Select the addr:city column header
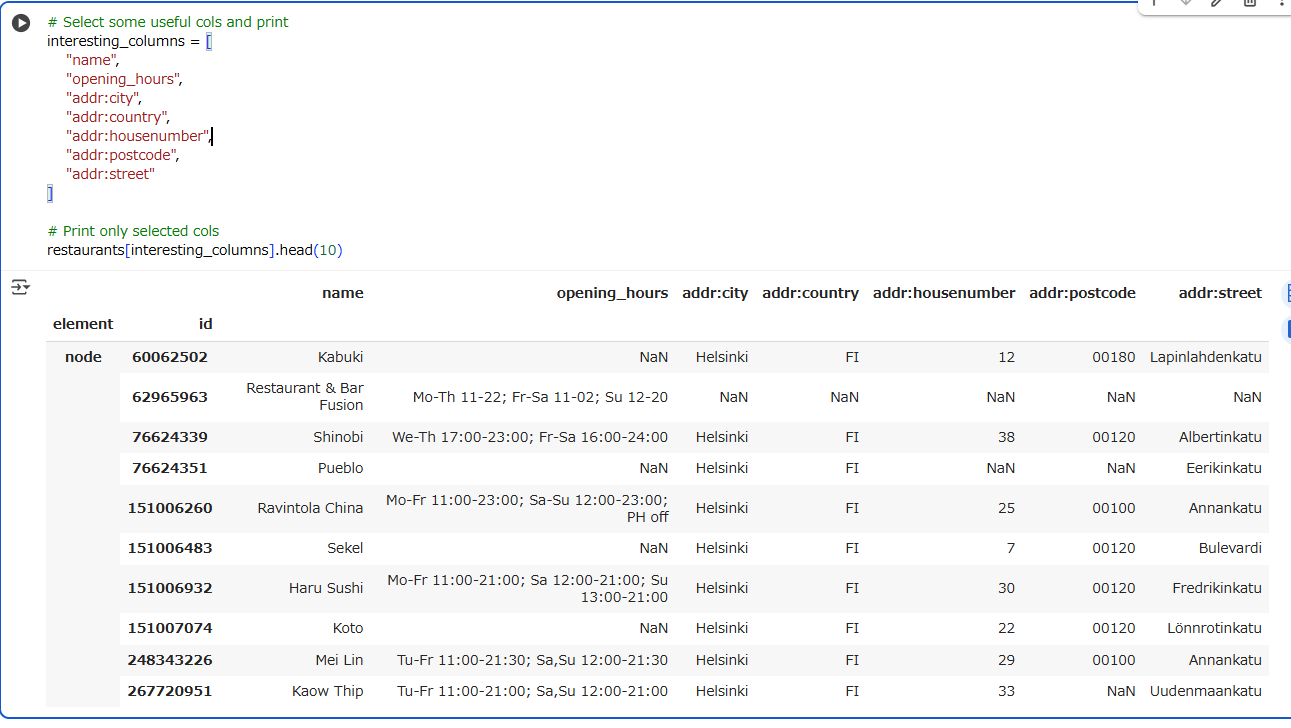Viewport: 1291px width, 728px height. click(715, 293)
